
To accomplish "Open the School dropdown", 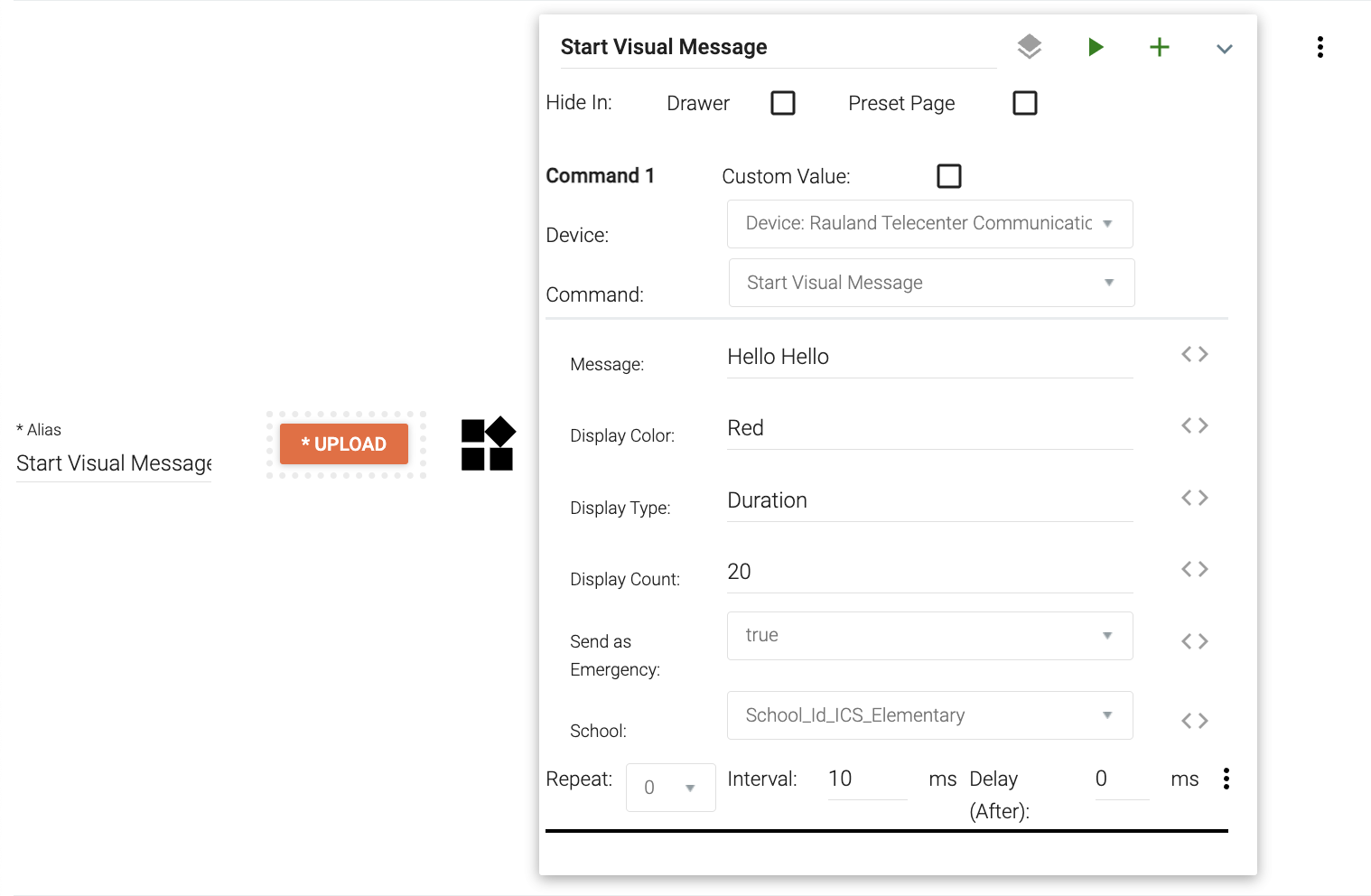I will (x=930, y=715).
